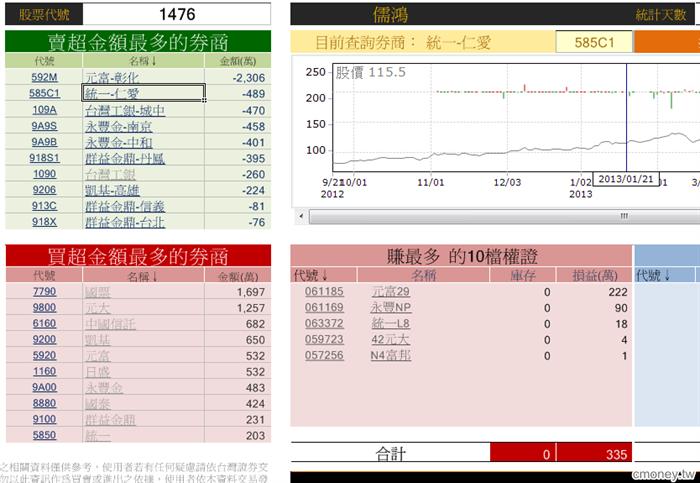Select broker name 元富-彰化
700x483 pixels.
pos(112,78)
